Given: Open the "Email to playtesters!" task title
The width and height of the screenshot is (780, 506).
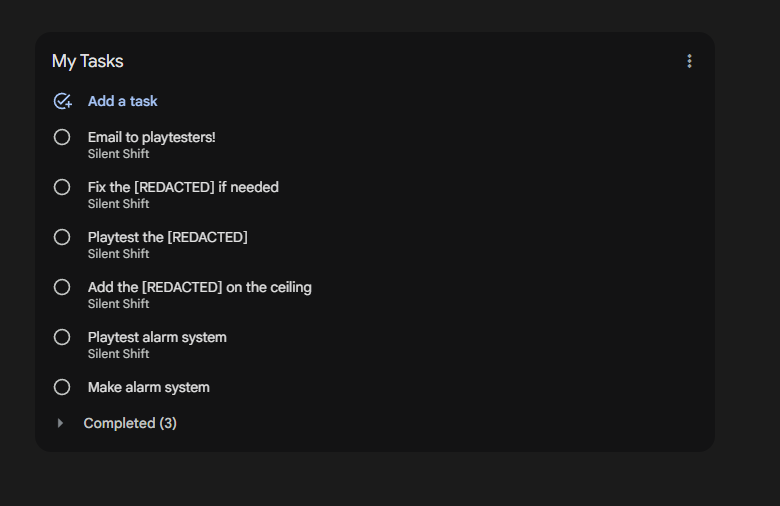Looking at the screenshot, I should pos(151,137).
